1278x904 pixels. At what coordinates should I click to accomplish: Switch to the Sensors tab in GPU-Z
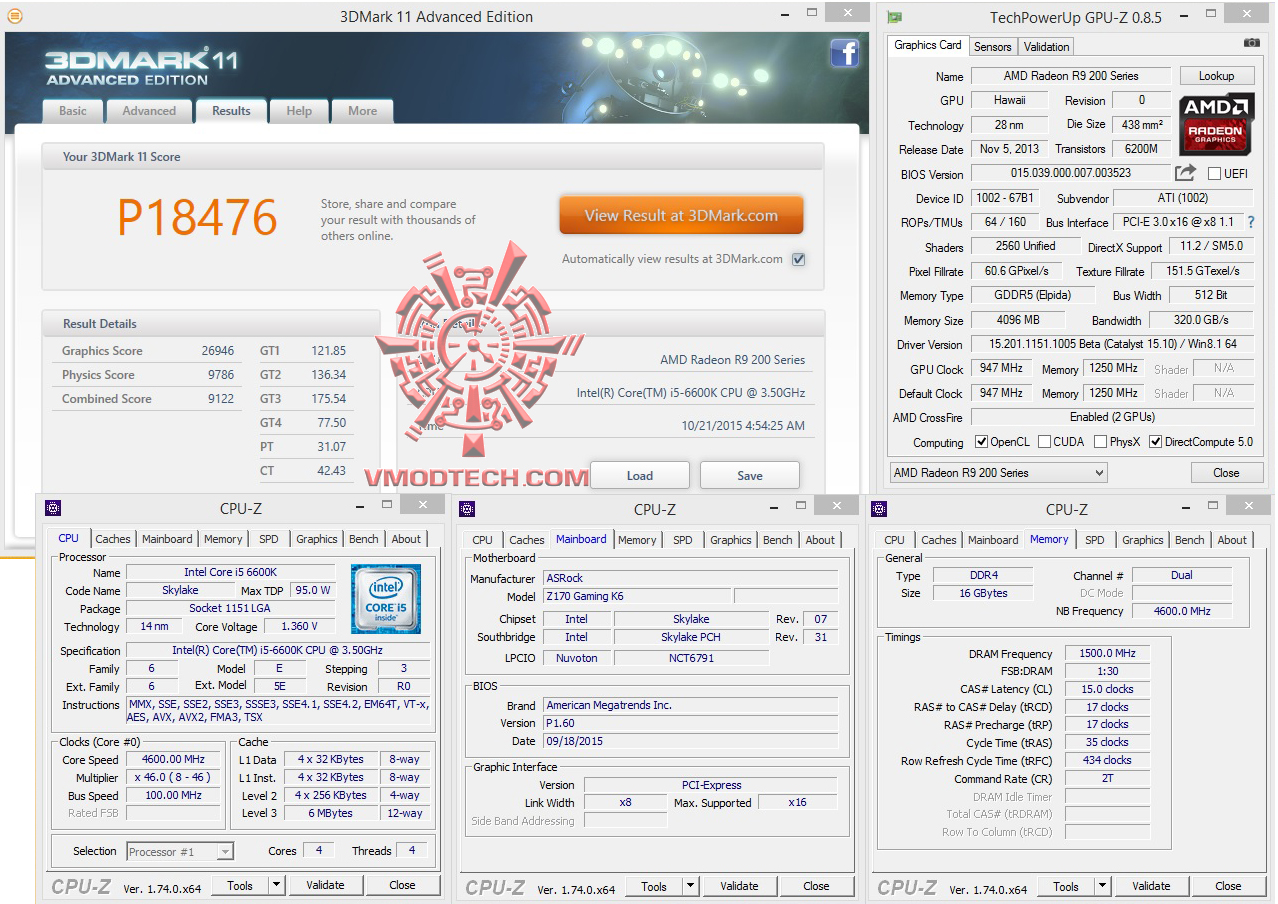pyautogui.click(x=992, y=47)
